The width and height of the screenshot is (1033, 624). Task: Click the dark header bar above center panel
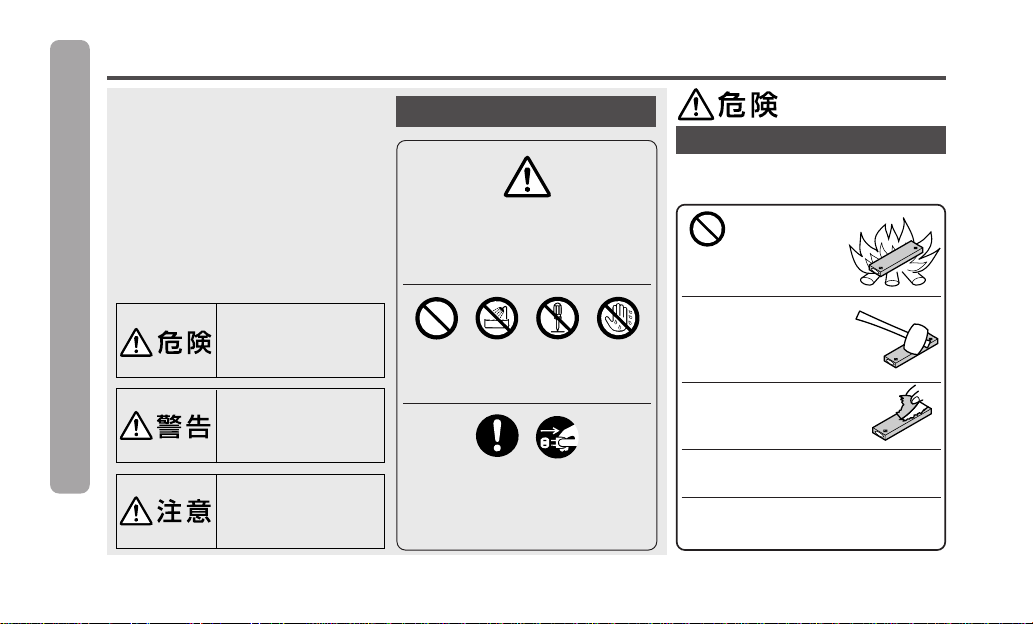pyautogui.click(x=526, y=111)
